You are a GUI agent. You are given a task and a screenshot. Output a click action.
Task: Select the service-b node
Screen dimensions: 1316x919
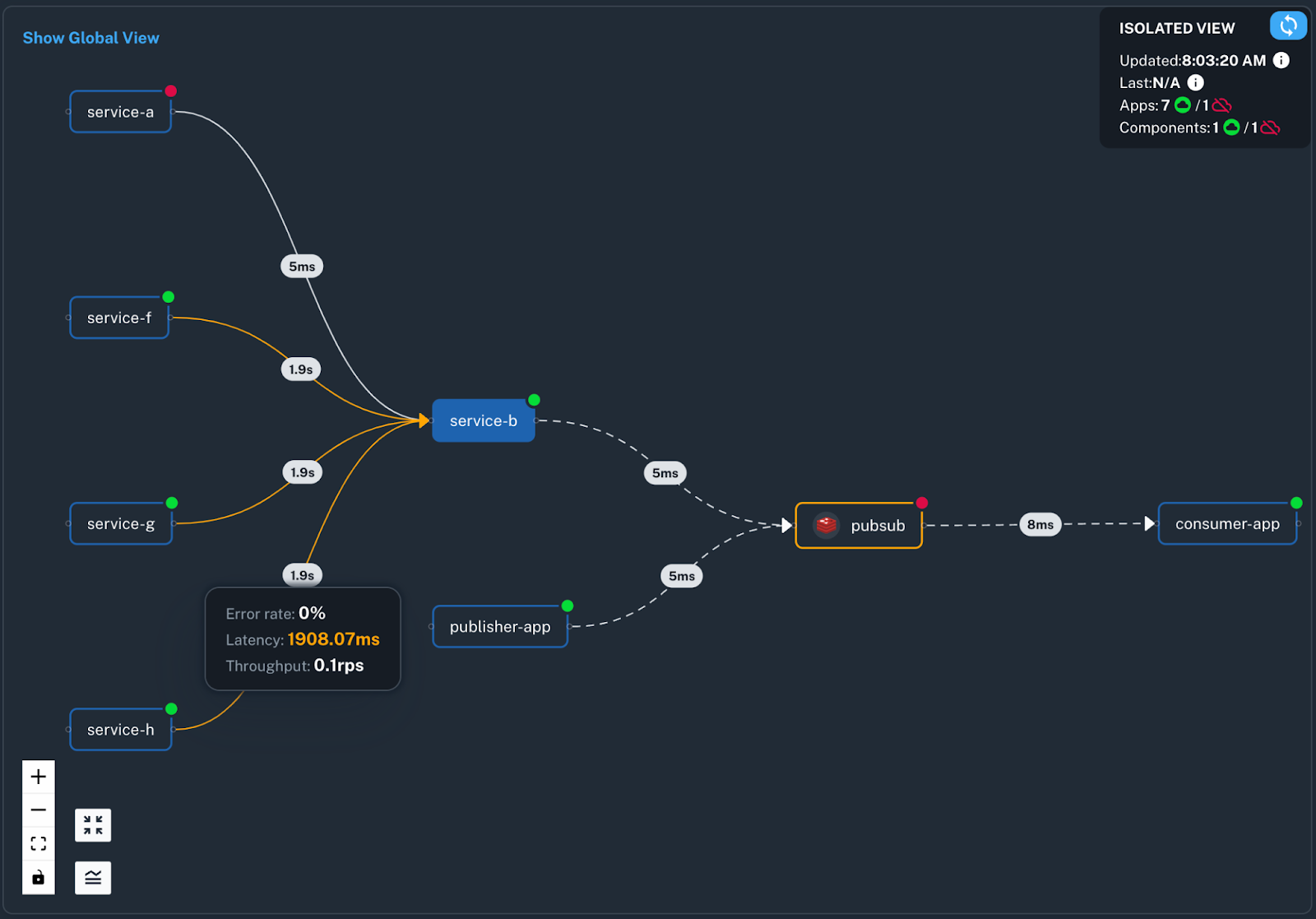(x=484, y=420)
